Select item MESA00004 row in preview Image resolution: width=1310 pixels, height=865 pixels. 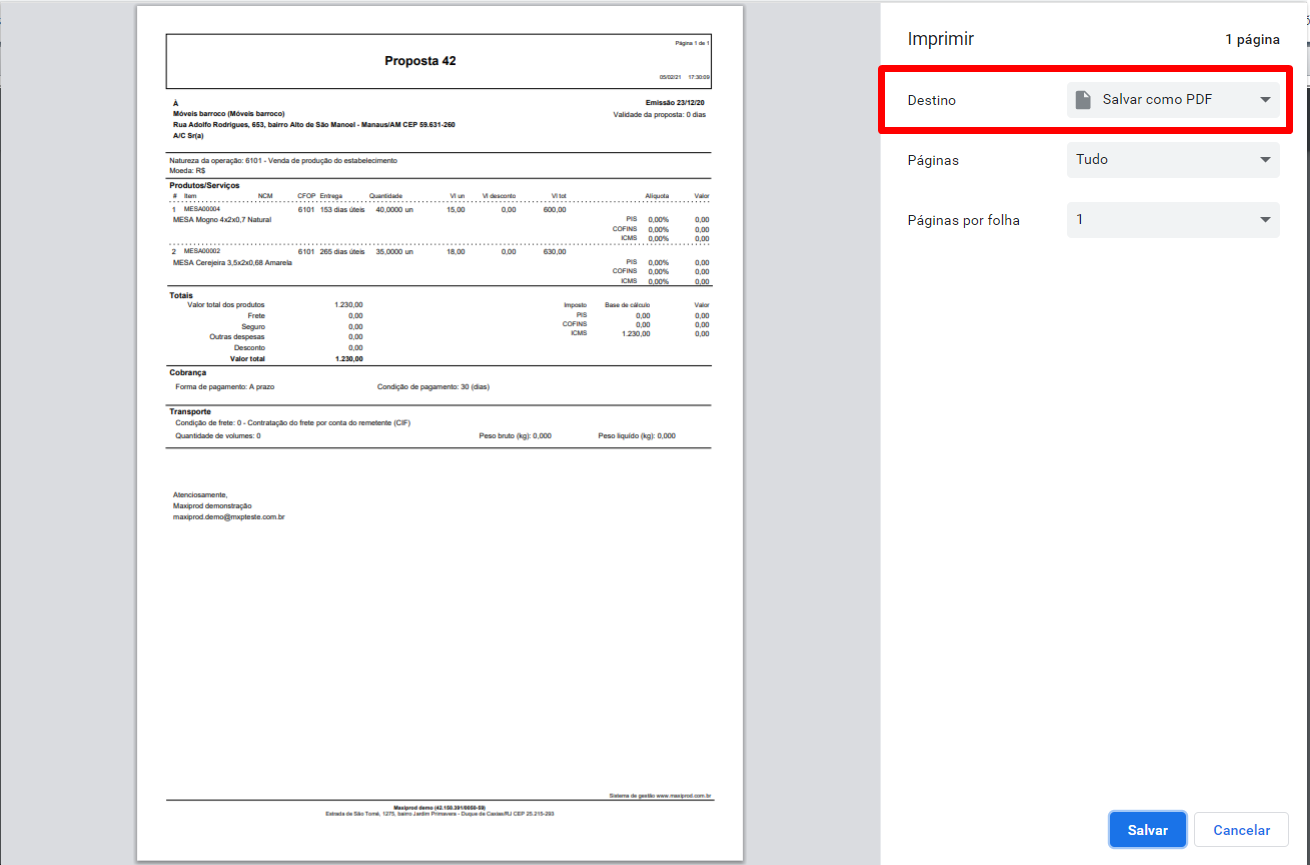(440, 210)
